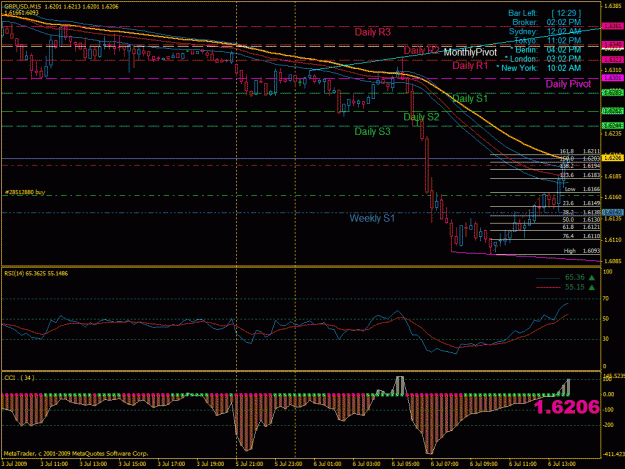
Task: Click Fibonacci 'Low 1.6166' label
Action: (582, 189)
